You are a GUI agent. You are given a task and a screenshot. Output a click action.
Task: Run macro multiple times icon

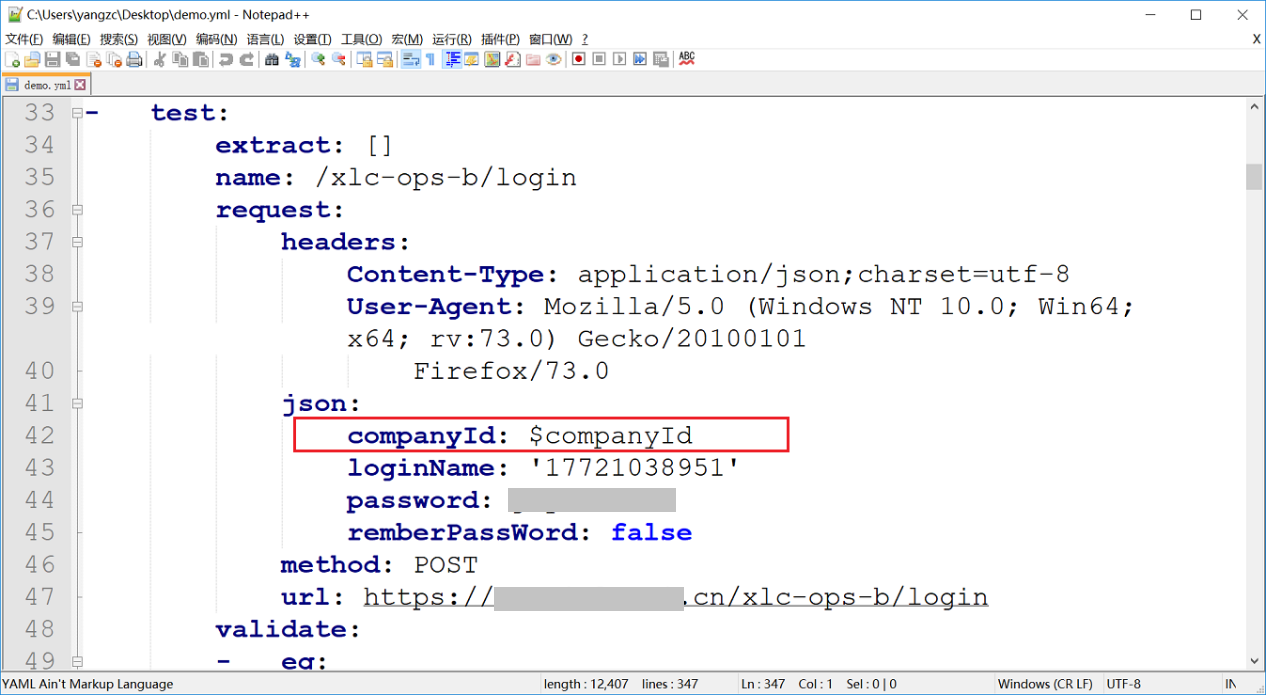point(640,60)
